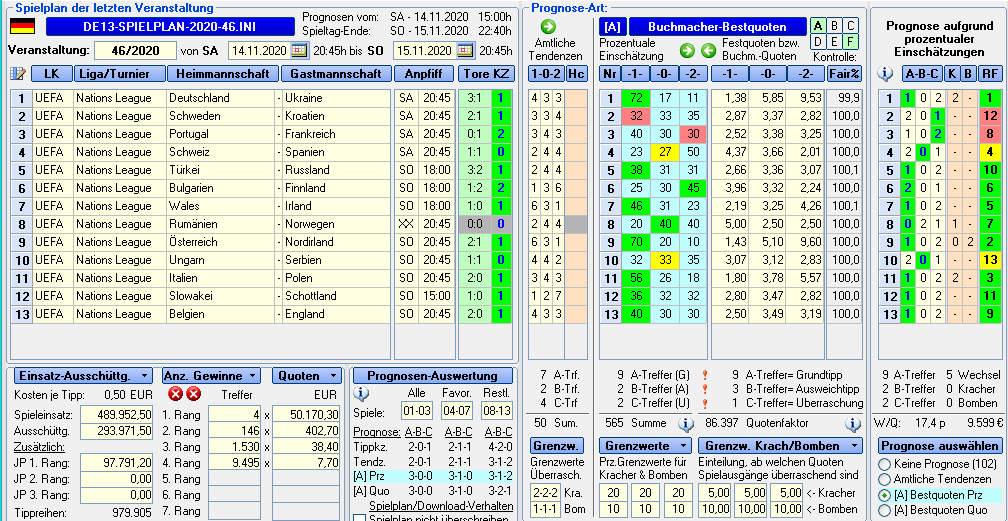Click the Spiele field showing 08-13
Screen dimensions: 1008x521
pyautogui.click(x=497, y=410)
